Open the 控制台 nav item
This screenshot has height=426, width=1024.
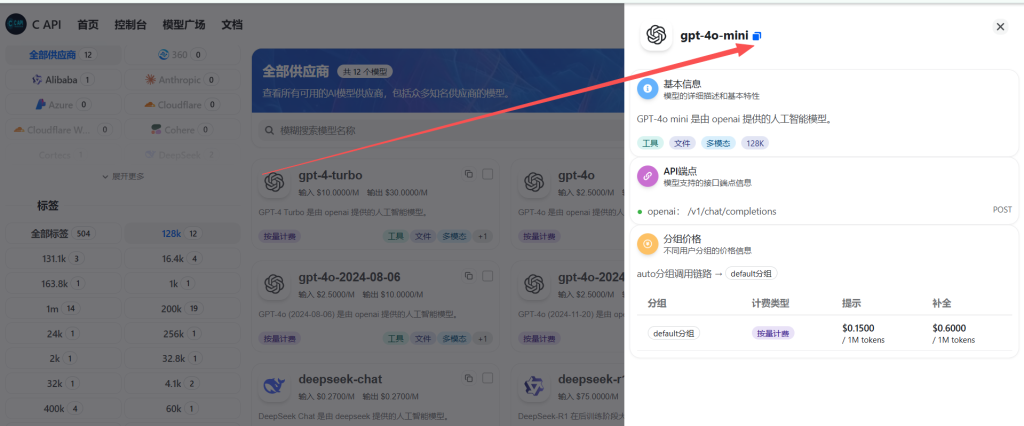click(131, 25)
